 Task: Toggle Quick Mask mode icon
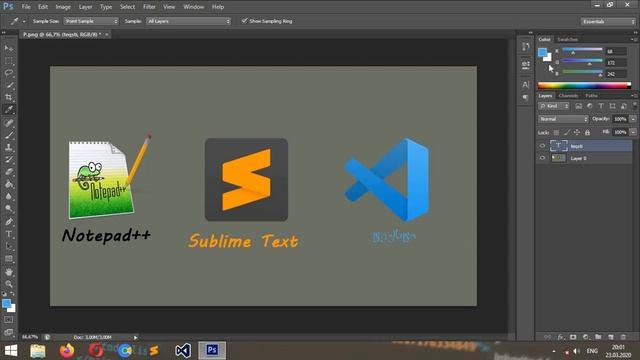click(9, 320)
